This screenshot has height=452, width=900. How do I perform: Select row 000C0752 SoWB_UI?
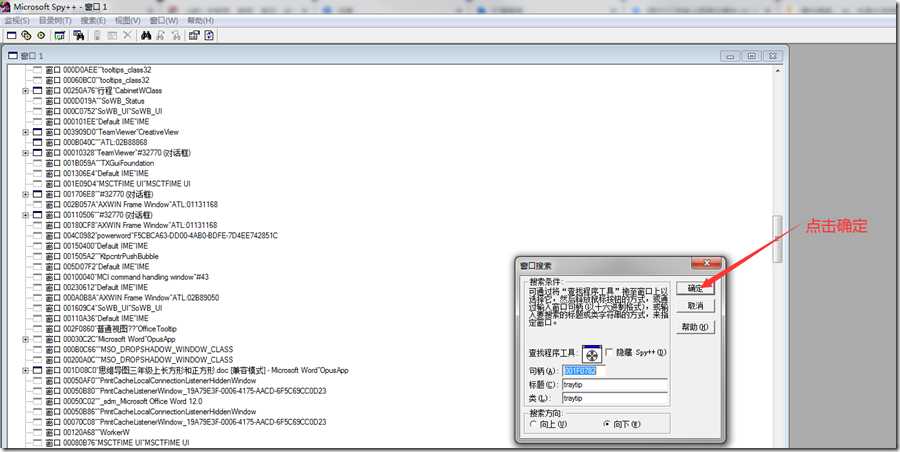click(104, 111)
